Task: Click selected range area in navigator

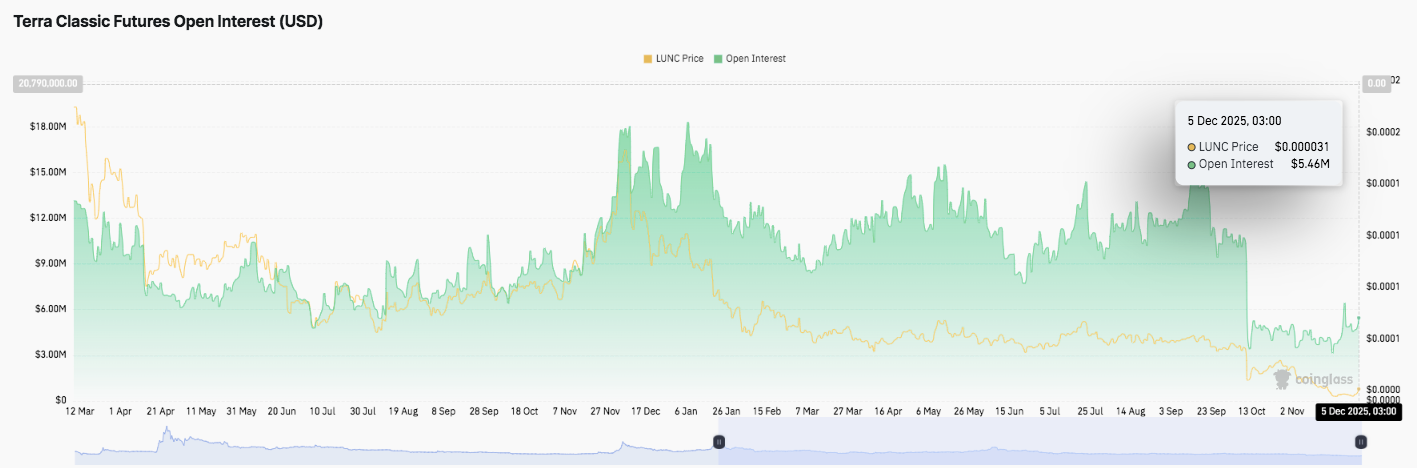Action: click(x=1040, y=441)
